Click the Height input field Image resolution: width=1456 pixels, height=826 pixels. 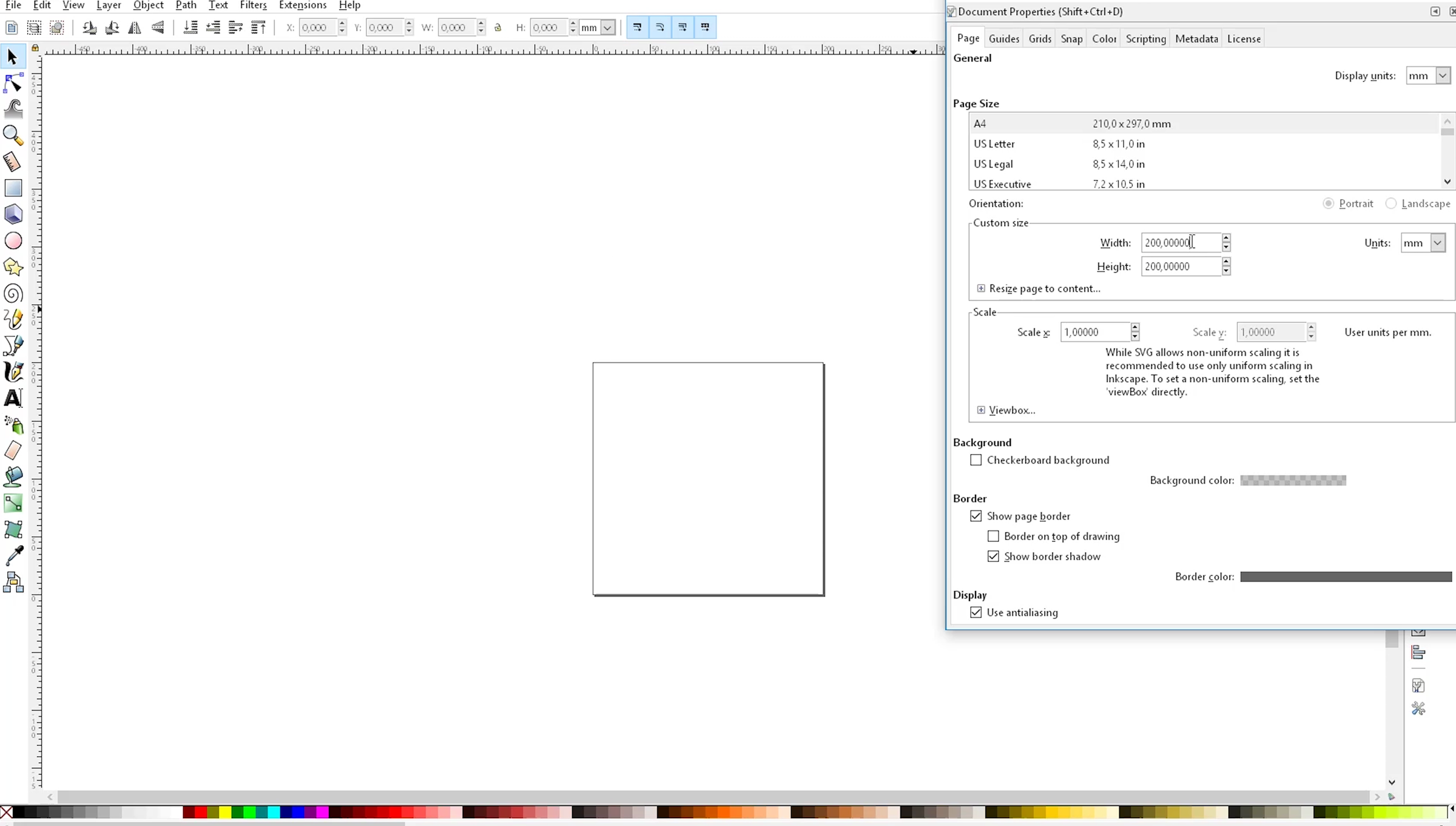point(1180,266)
